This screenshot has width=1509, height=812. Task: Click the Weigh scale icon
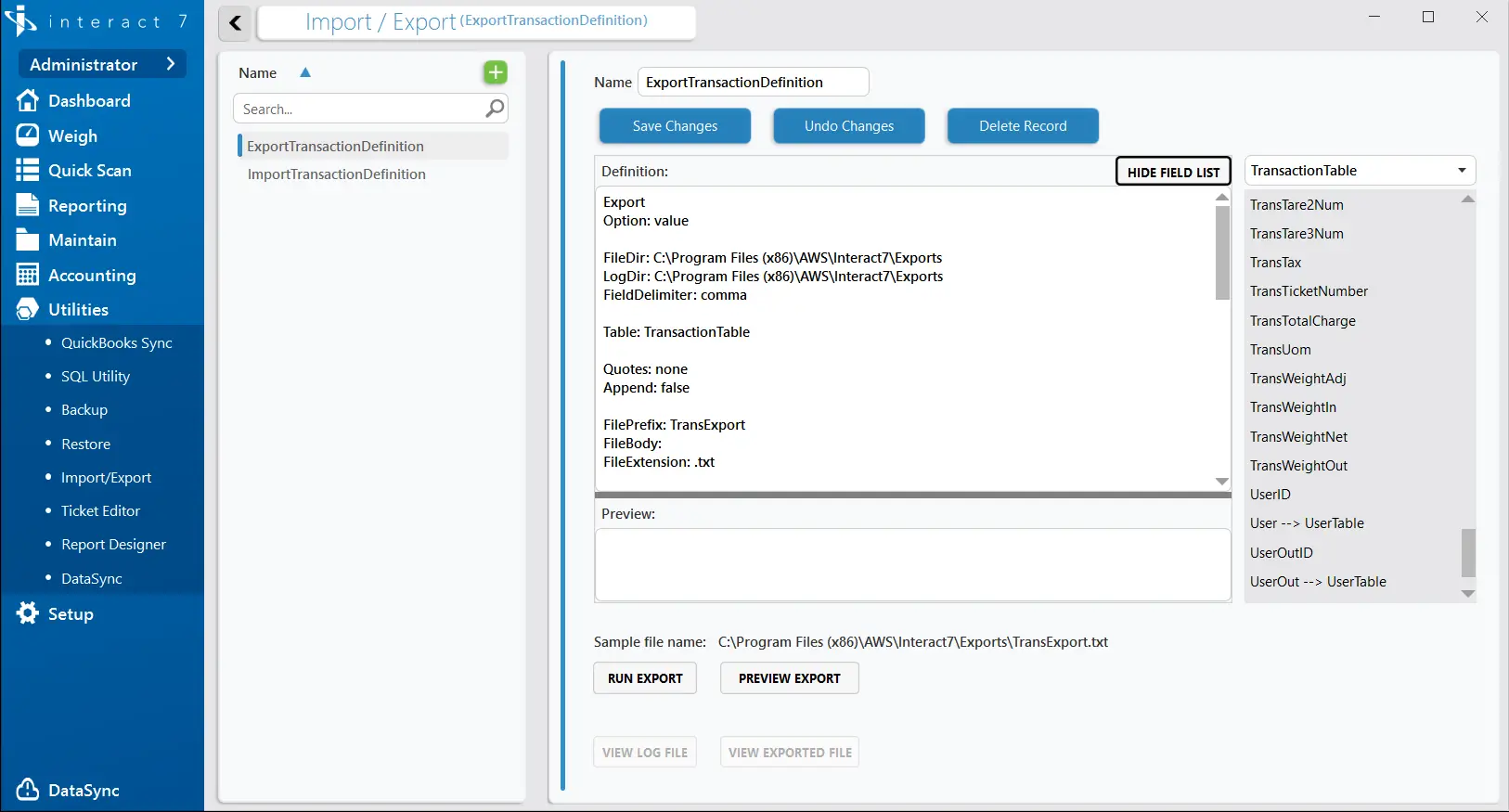pos(28,135)
